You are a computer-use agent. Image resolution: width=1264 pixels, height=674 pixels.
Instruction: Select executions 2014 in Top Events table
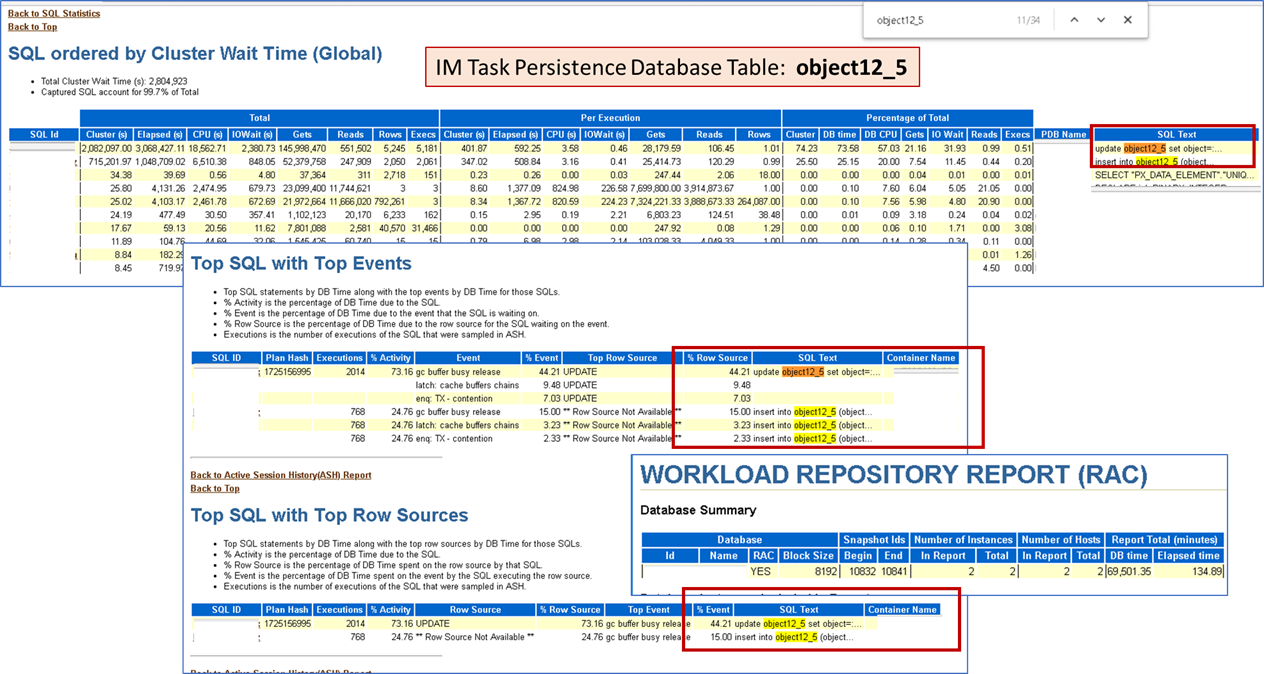click(354, 372)
